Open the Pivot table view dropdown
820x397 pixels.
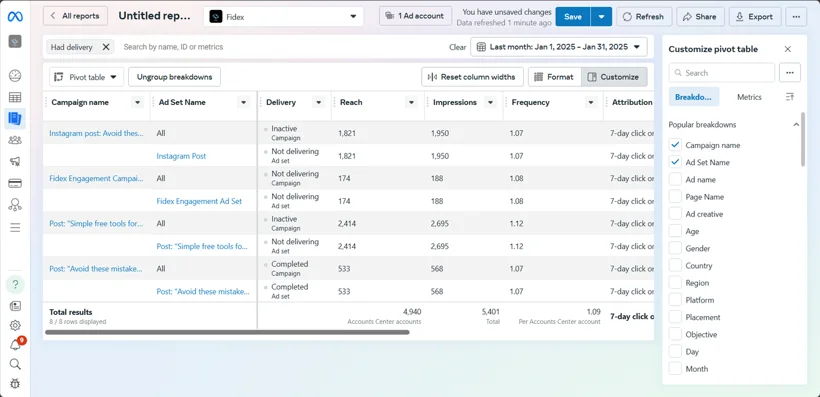(x=87, y=77)
